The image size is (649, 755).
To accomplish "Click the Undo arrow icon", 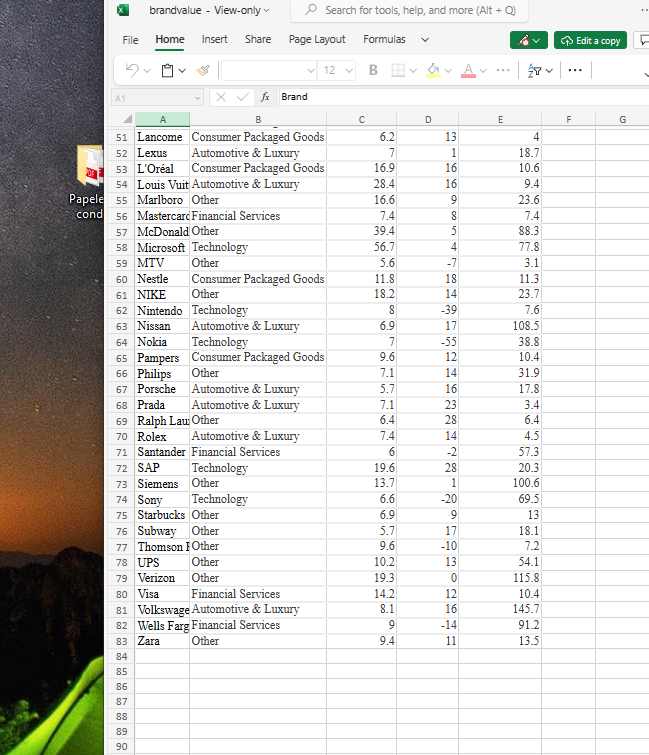I will coord(132,70).
